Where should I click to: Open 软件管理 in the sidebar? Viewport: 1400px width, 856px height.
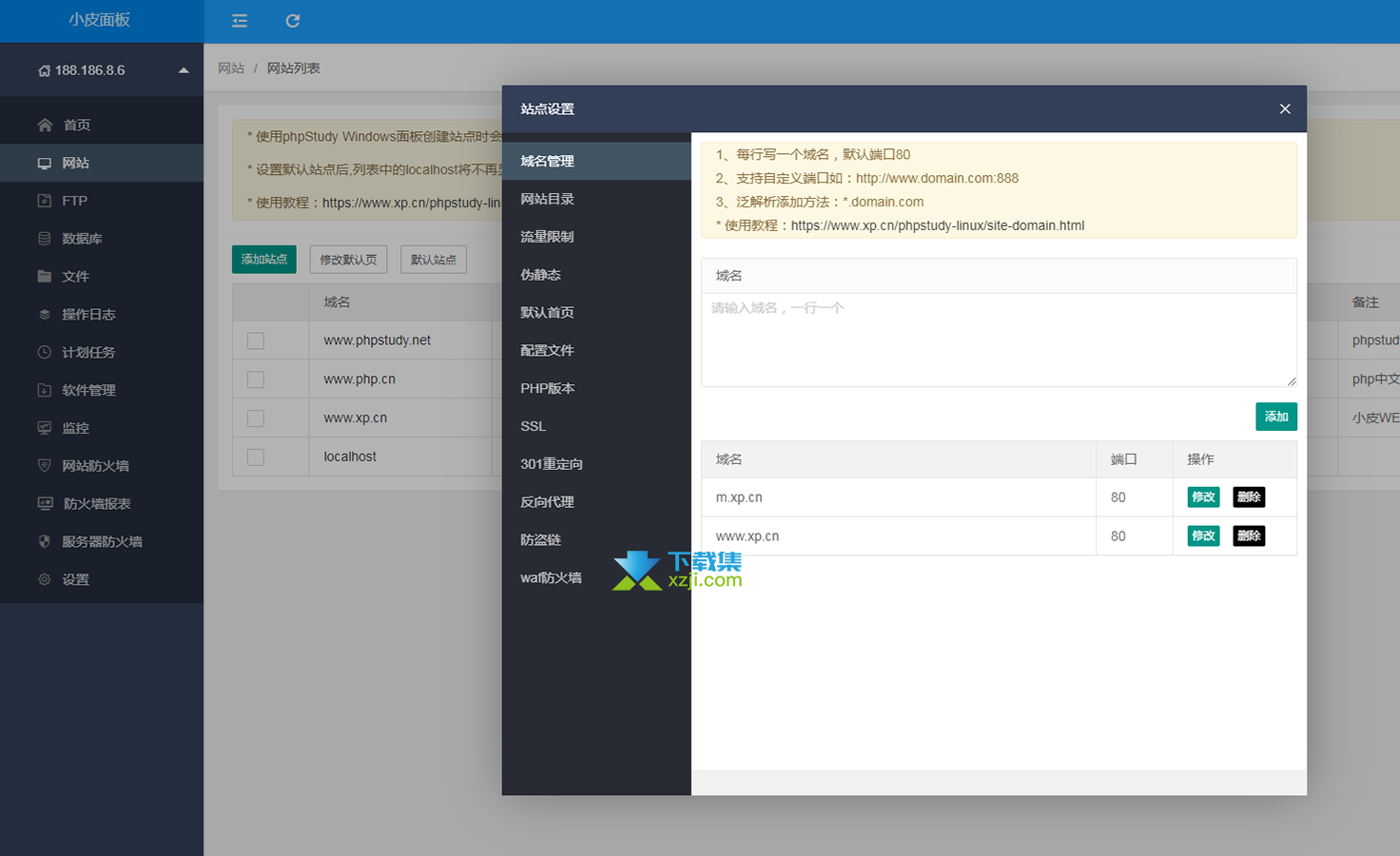[102, 390]
